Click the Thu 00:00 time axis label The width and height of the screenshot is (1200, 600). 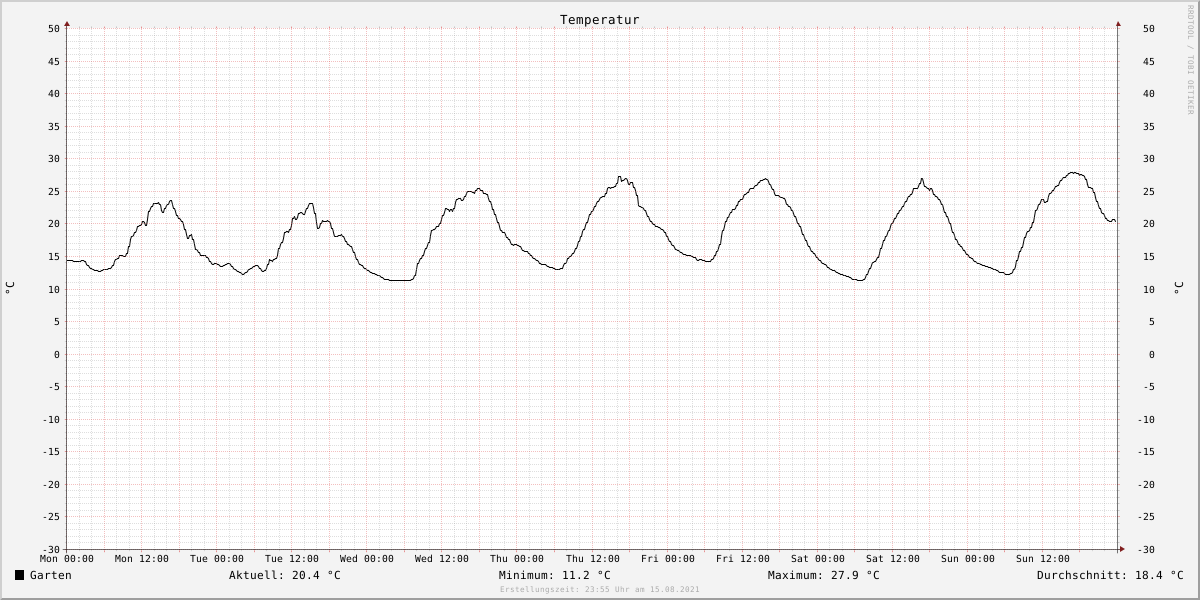[x=517, y=559]
